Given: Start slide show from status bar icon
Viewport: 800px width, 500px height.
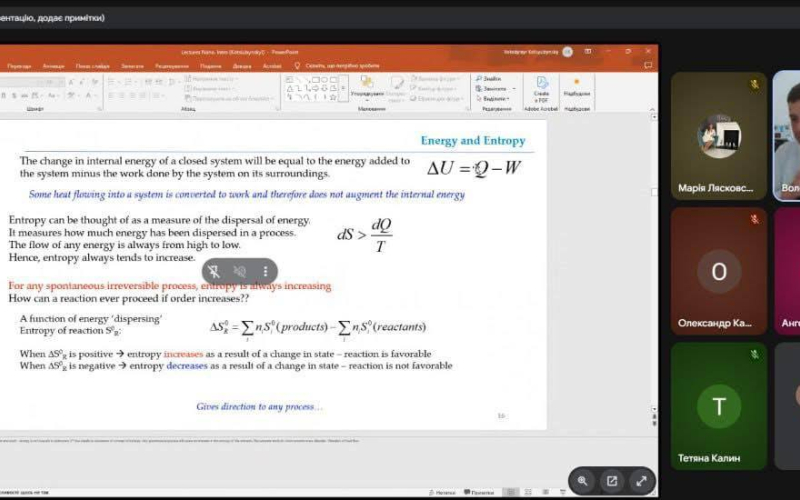Looking at the screenshot, I should [x=563, y=492].
